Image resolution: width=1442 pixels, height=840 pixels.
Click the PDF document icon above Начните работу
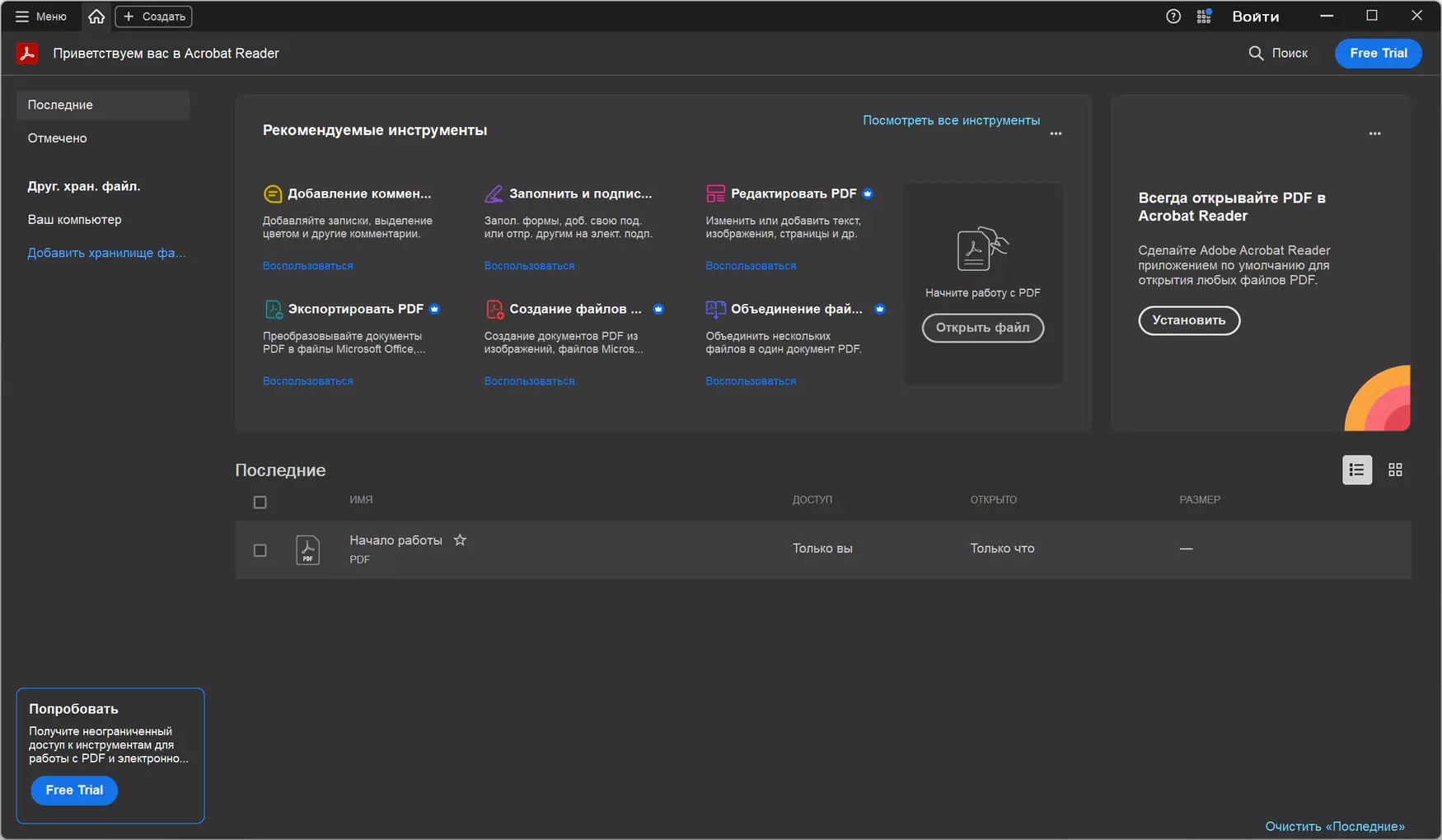click(982, 249)
